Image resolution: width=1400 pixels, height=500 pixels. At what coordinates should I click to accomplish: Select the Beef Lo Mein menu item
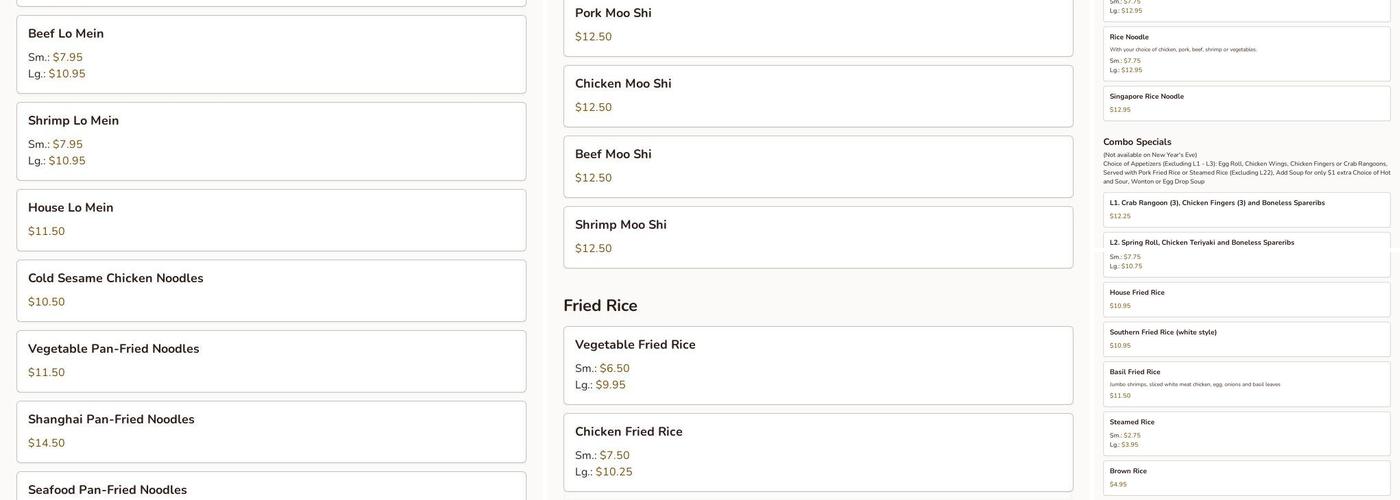tap(271, 54)
